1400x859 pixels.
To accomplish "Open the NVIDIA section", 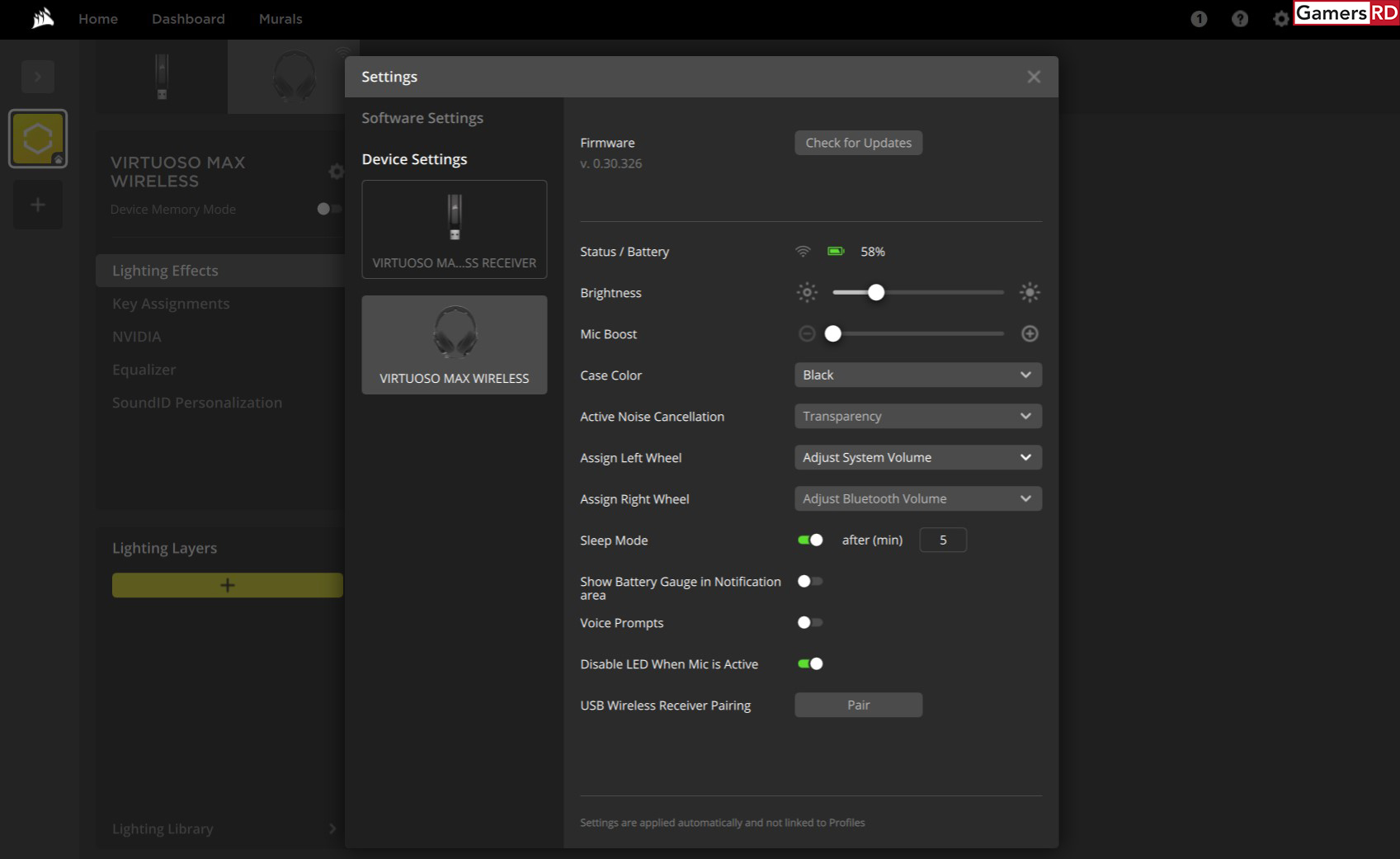I will click(137, 337).
